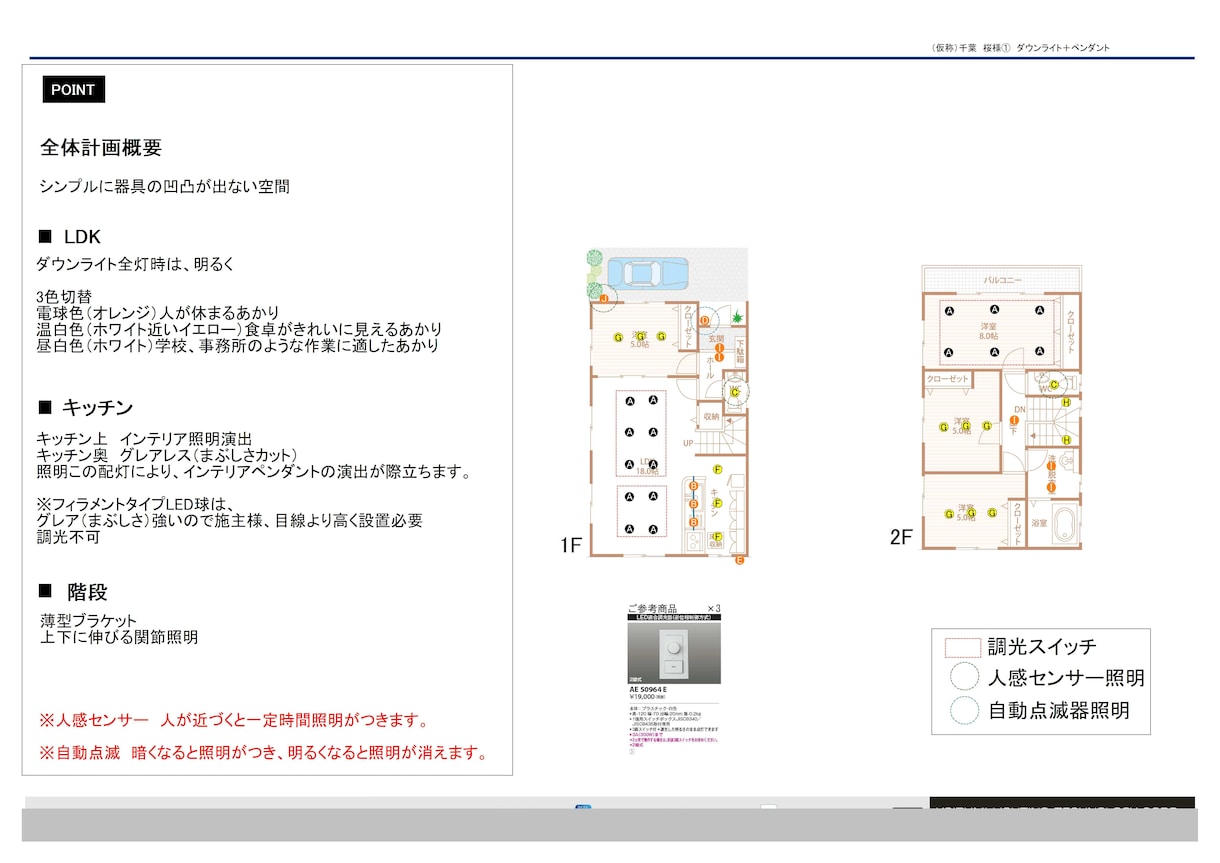The width and height of the screenshot is (1220, 863).
Task: Click the header title (仮称)千葉 桜様① ダウンライト+ペンダント
Action: click(1020, 47)
